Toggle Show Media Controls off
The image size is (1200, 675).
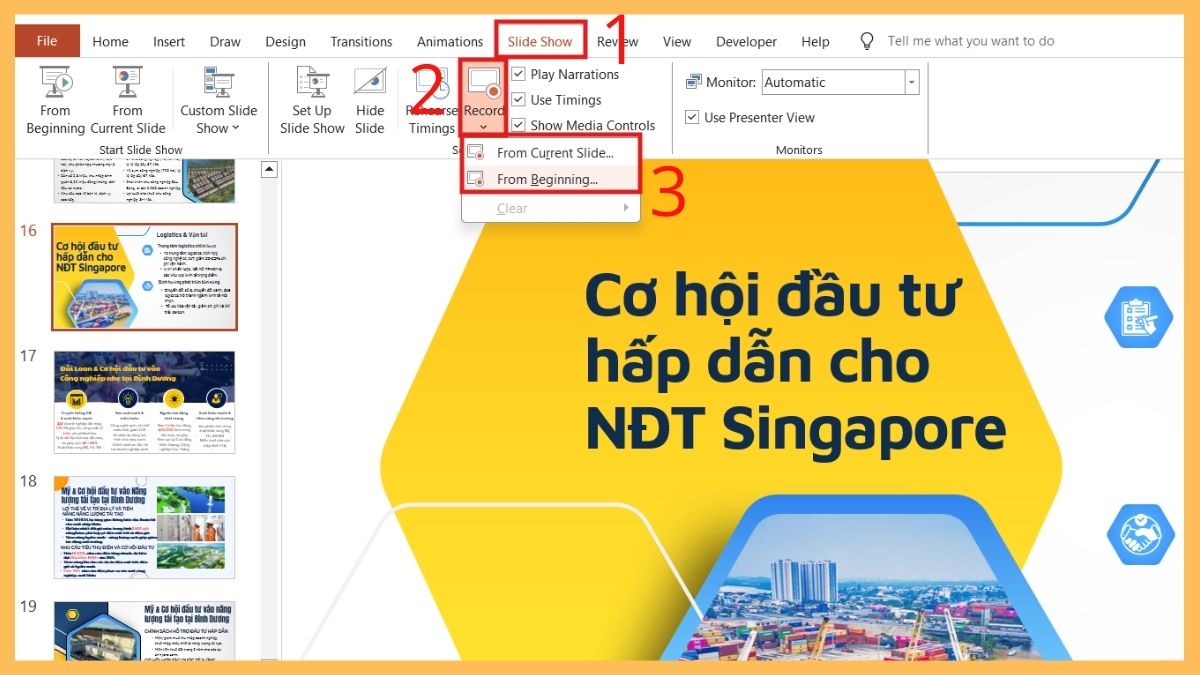(517, 125)
